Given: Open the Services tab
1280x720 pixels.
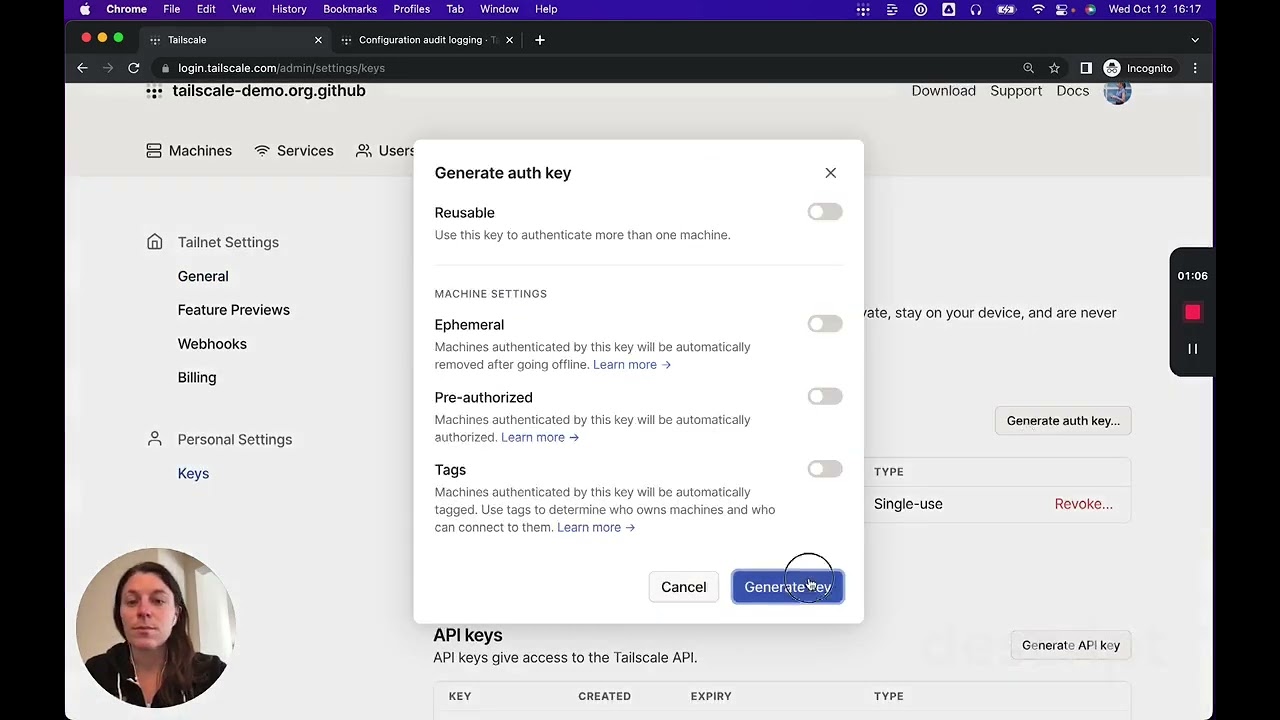Looking at the screenshot, I should point(294,151).
